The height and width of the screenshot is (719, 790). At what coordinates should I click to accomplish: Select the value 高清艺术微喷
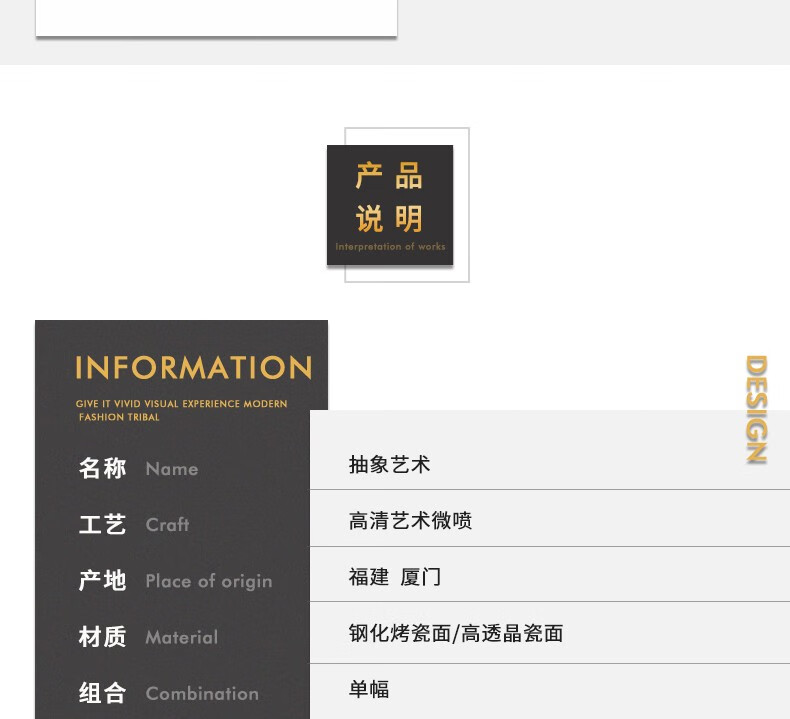(x=410, y=520)
